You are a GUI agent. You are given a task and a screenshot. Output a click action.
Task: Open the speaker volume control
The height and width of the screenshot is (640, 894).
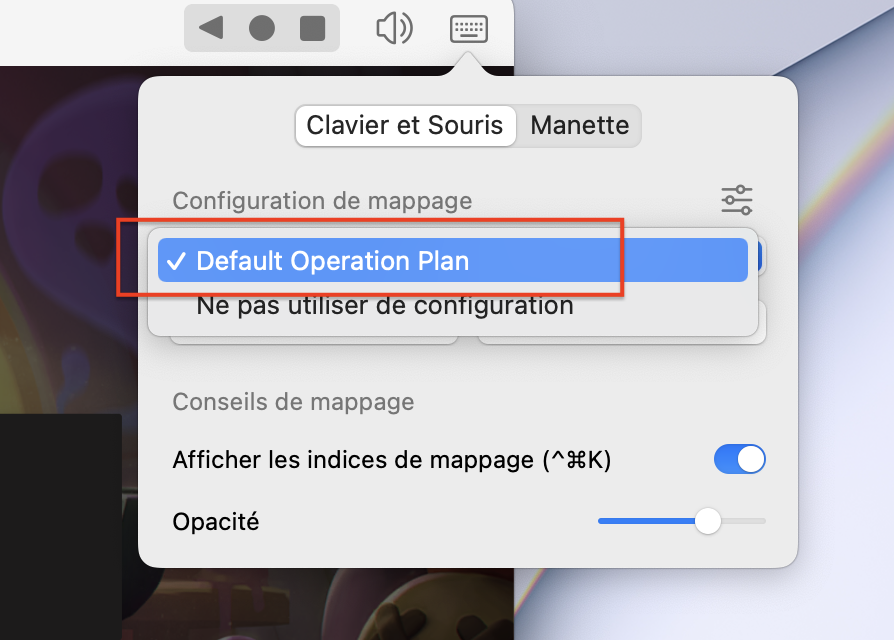pyautogui.click(x=394, y=28)
